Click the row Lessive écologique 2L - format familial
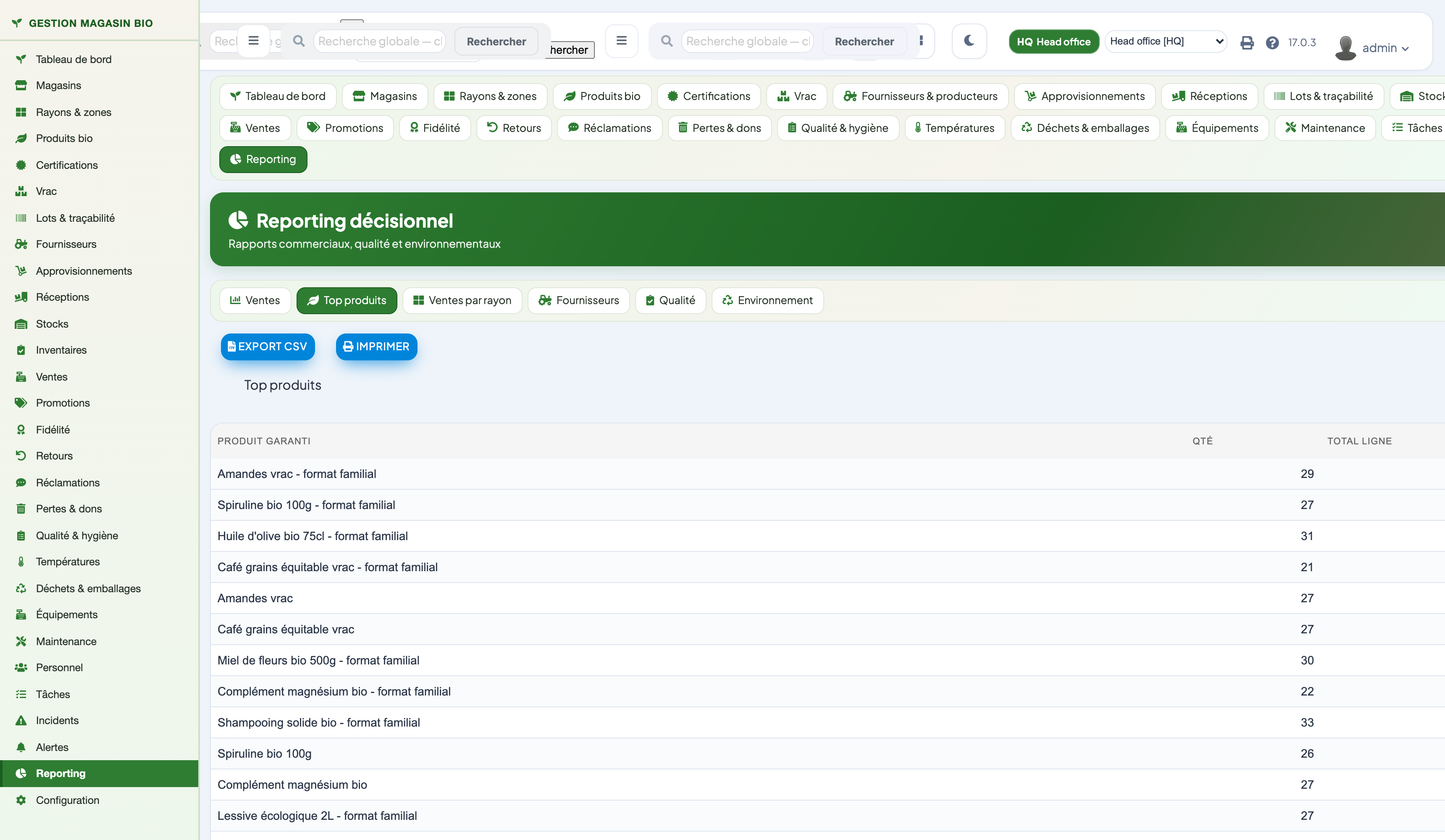The width and height of the screenshot is (1445, 840). [x=828, y=816]
